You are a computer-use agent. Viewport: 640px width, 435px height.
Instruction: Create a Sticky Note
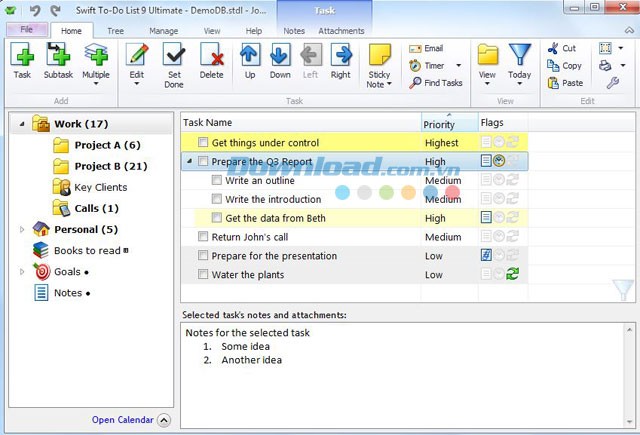click(x=380, y=60)
